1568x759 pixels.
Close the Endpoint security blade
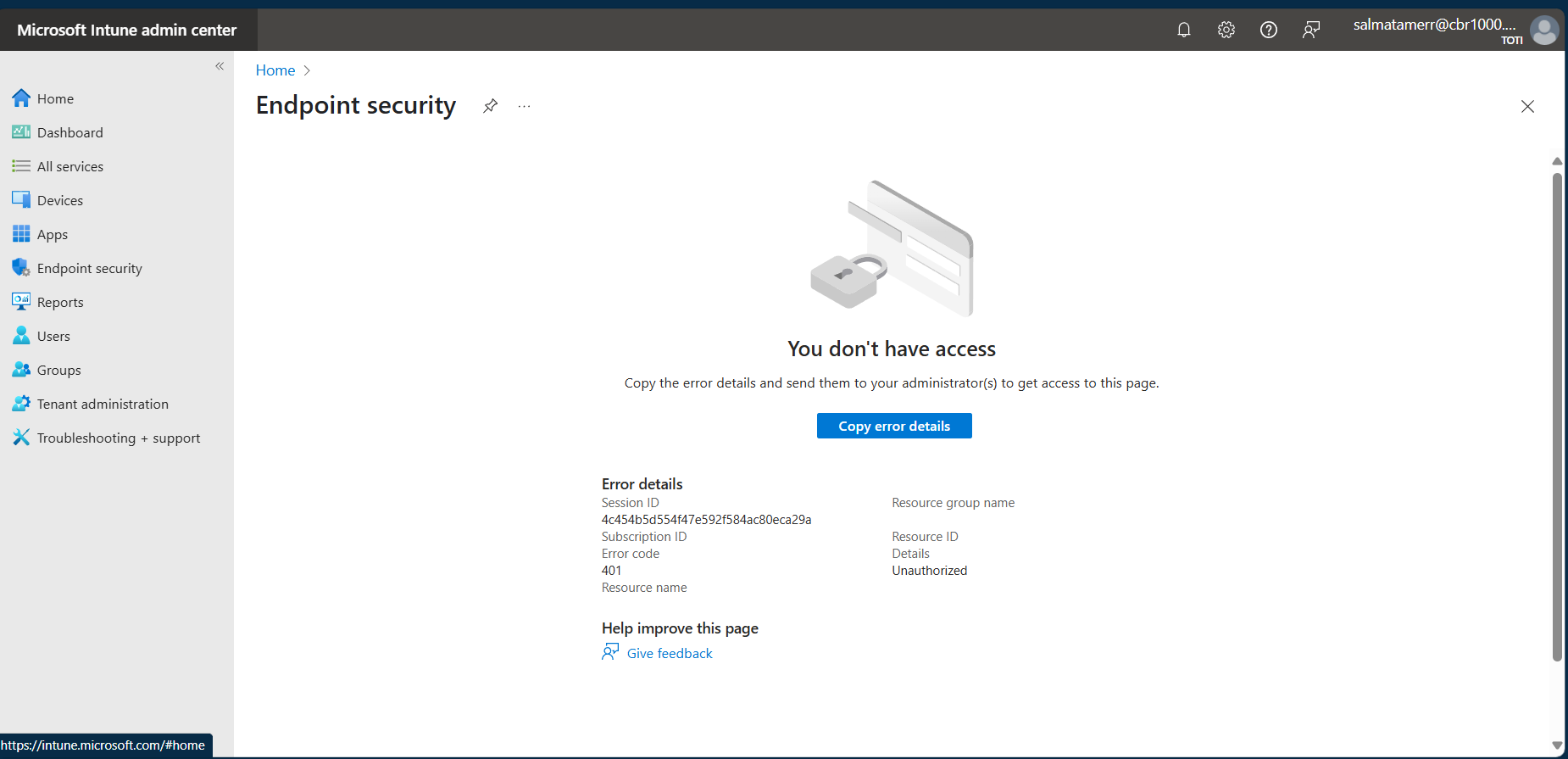(1527, 106)
